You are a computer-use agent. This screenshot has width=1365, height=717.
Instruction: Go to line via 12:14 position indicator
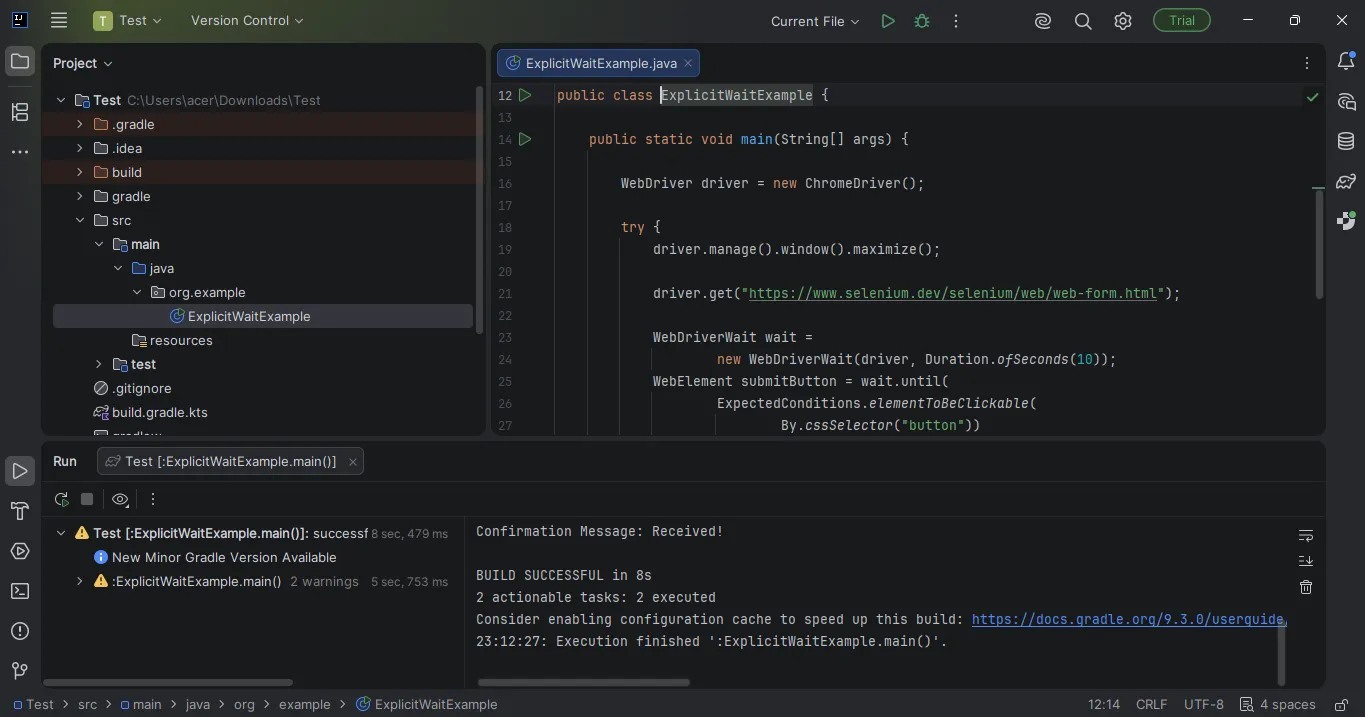[x=1104, y=704]
